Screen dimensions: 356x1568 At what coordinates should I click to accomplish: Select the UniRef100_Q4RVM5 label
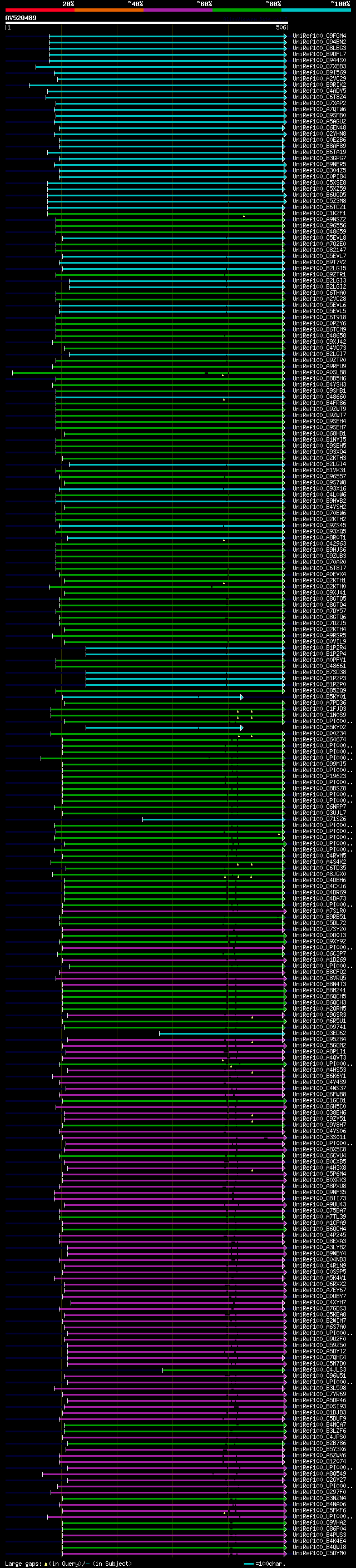click(x=319, y=856)
